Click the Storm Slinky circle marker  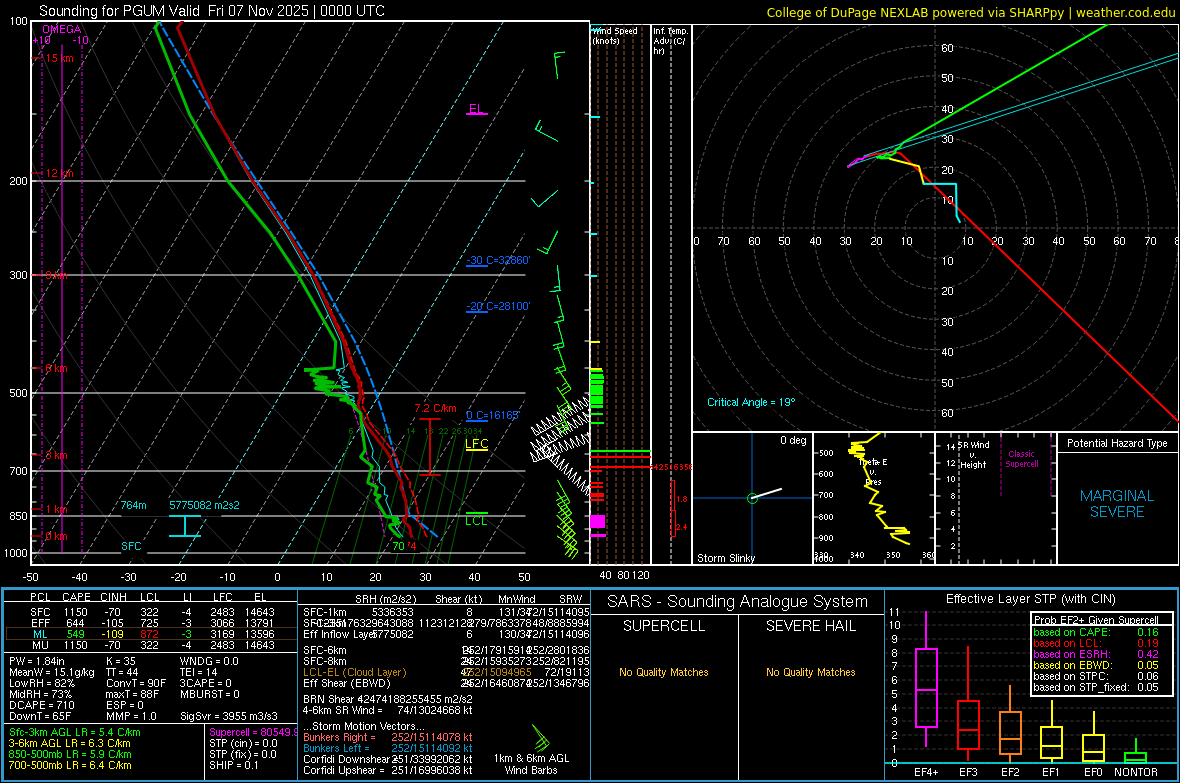pyautogui.click(x=752, y=498)
